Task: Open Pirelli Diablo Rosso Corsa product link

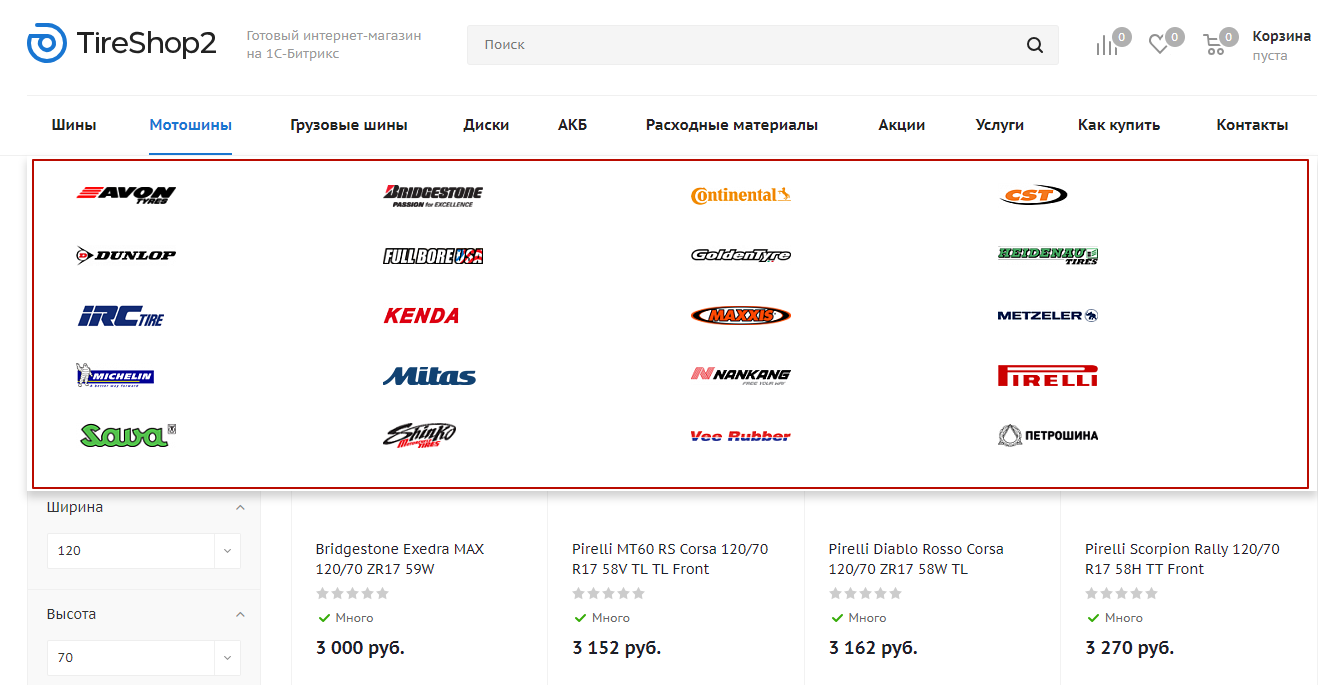Action: (916, 559)
